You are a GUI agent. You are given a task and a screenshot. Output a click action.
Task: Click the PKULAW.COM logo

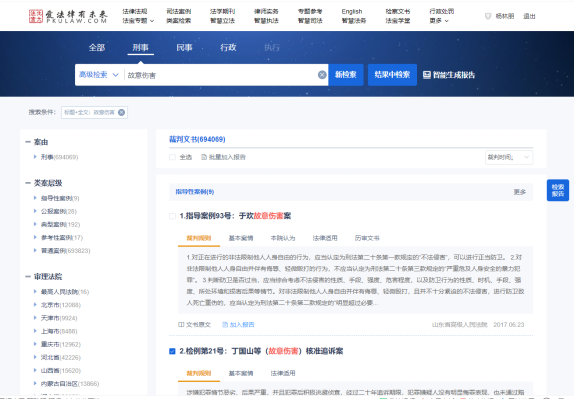68,16
